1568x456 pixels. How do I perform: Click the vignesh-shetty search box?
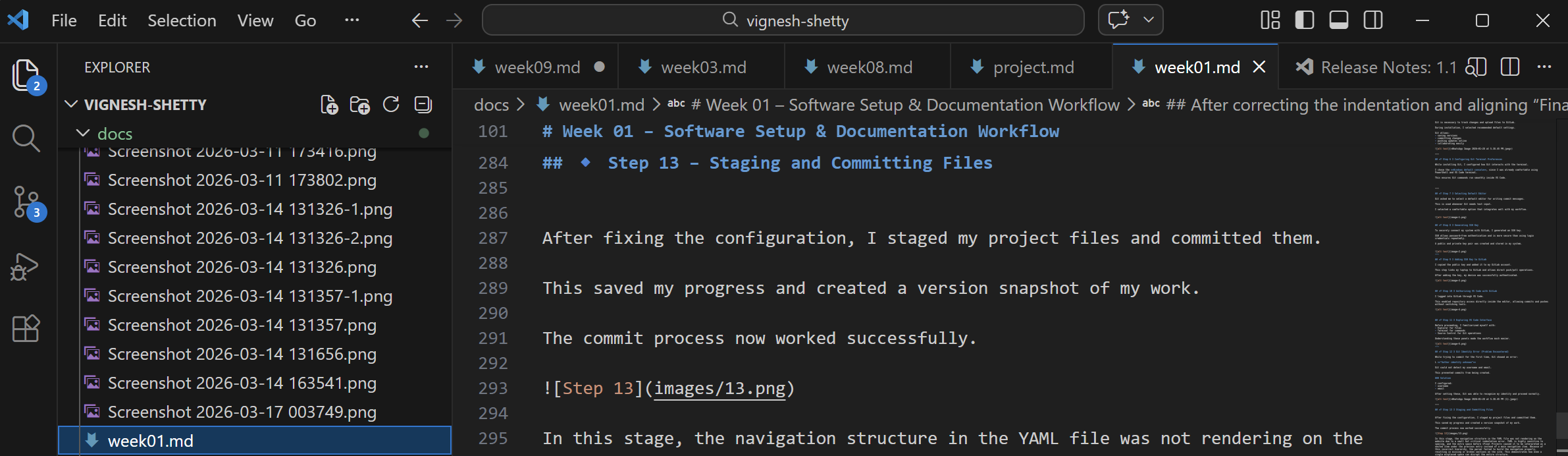[x=783, y=20]
